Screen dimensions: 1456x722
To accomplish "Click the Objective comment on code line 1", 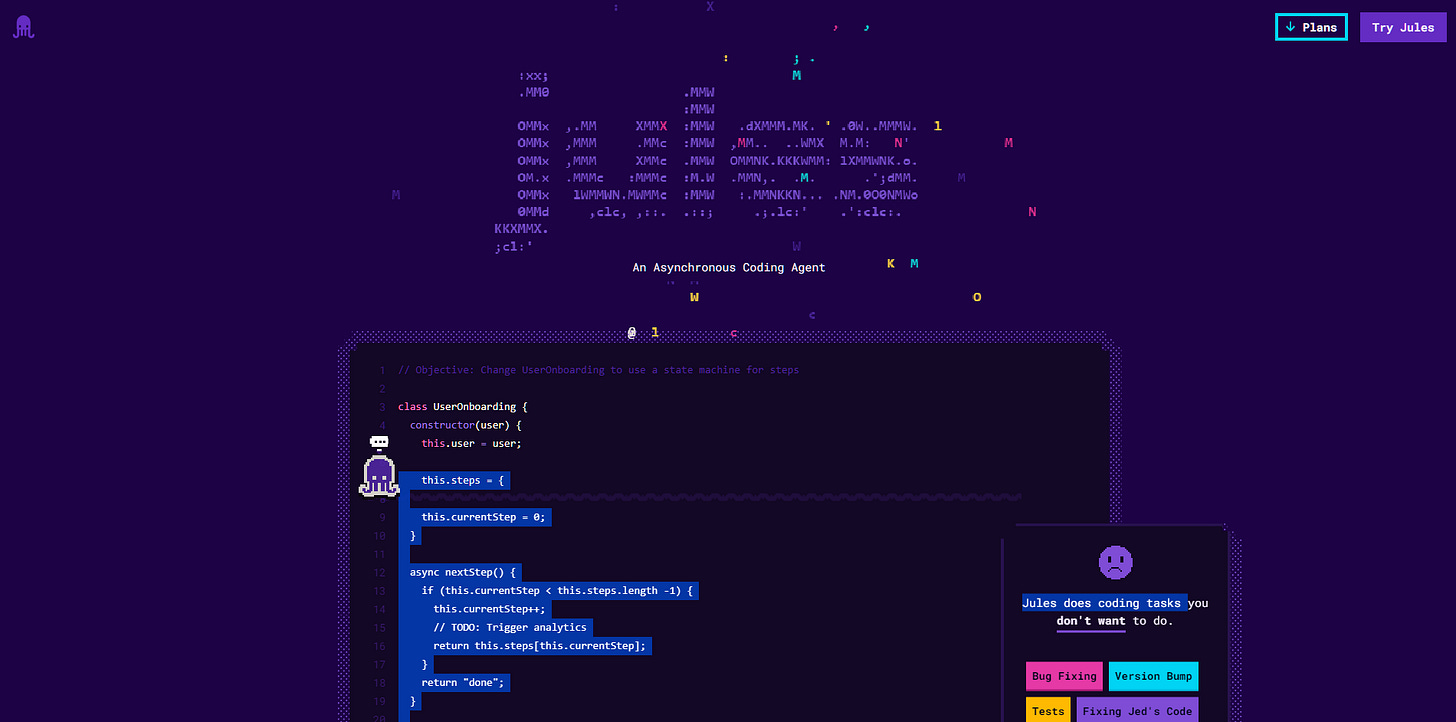I will (598, 370).
